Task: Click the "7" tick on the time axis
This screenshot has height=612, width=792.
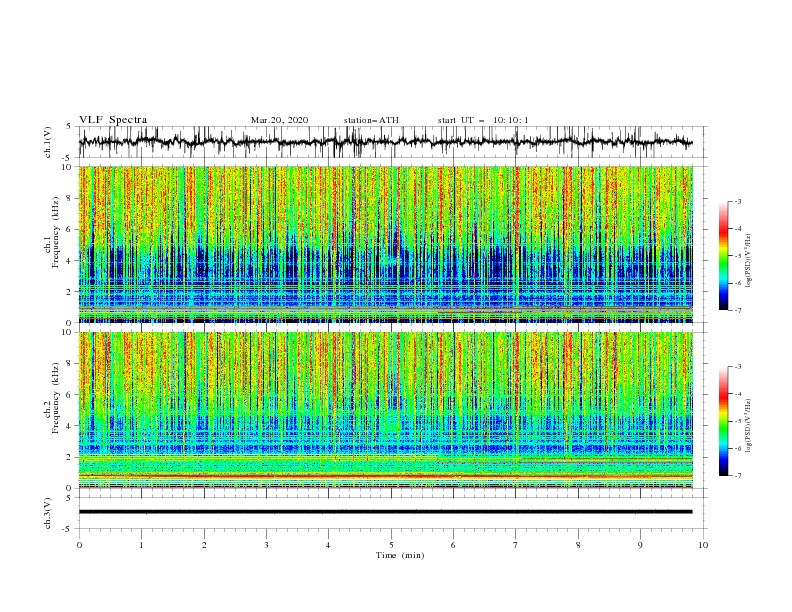Action: [x=516, y=545]
